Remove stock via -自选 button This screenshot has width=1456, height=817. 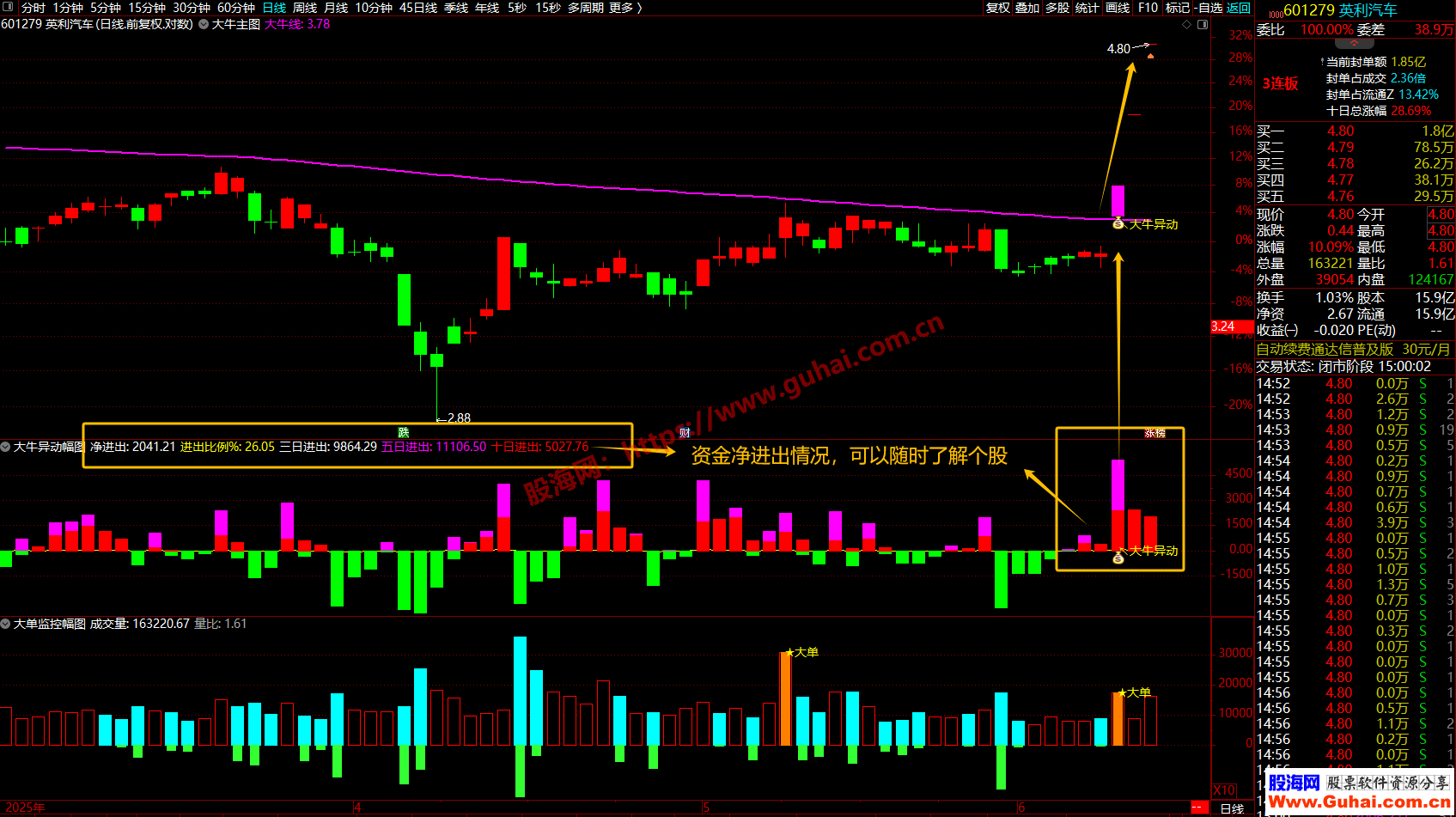1209,8
